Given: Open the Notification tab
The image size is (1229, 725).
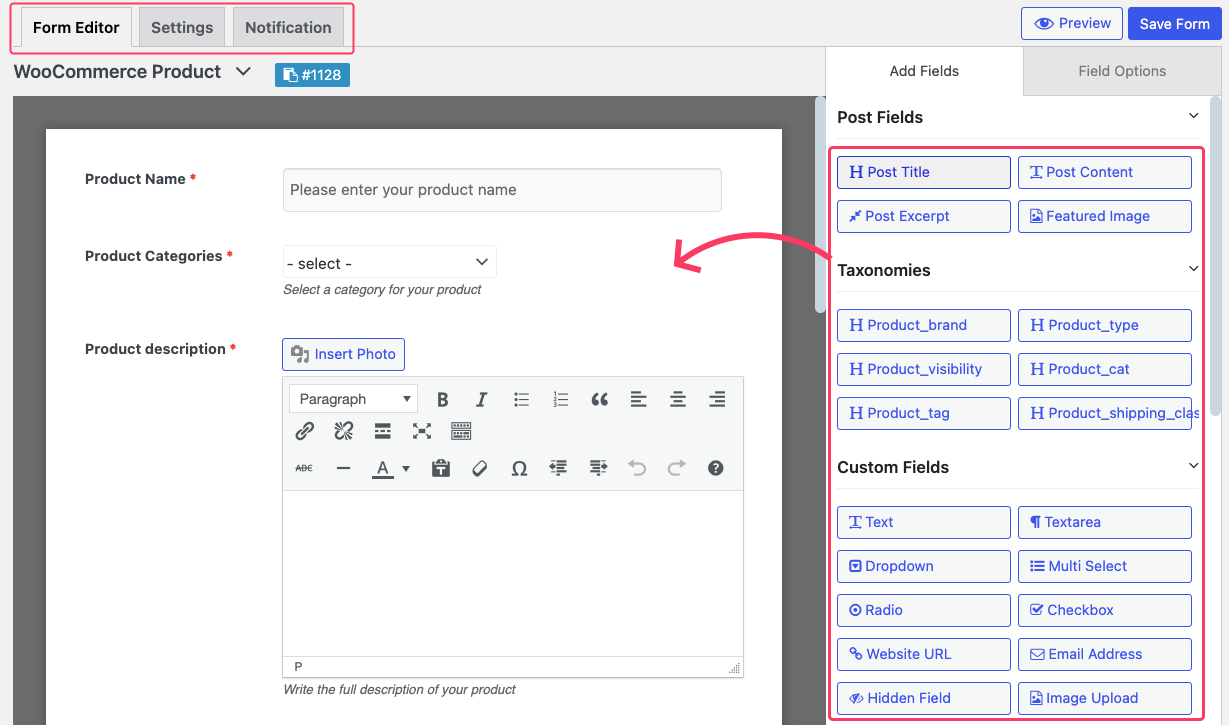Looking at the screenshot, I should click(288, 27).
